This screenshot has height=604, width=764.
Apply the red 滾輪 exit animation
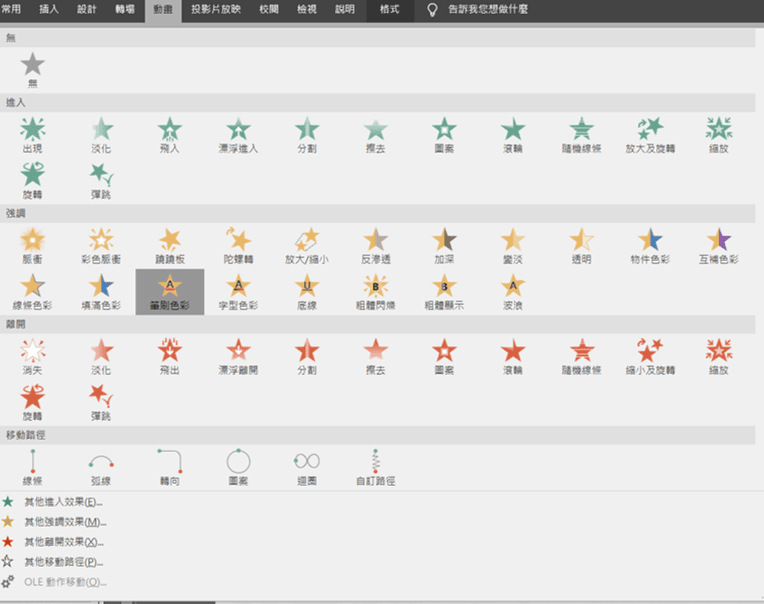tap(513, 357)
